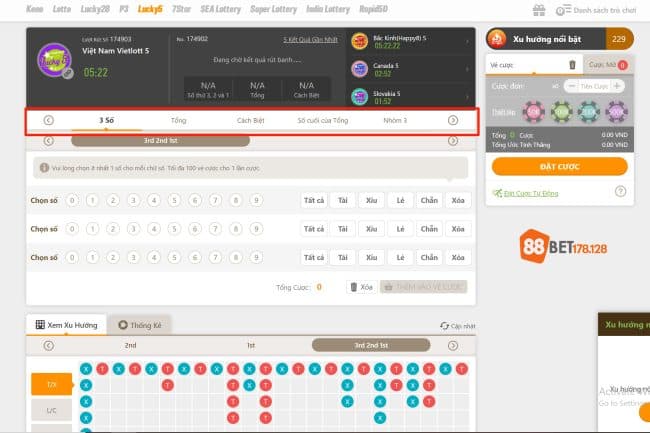Click Tất cả in first number row
Image resolution: width=650 pixels, height=433 pixels.
[314, 201]
